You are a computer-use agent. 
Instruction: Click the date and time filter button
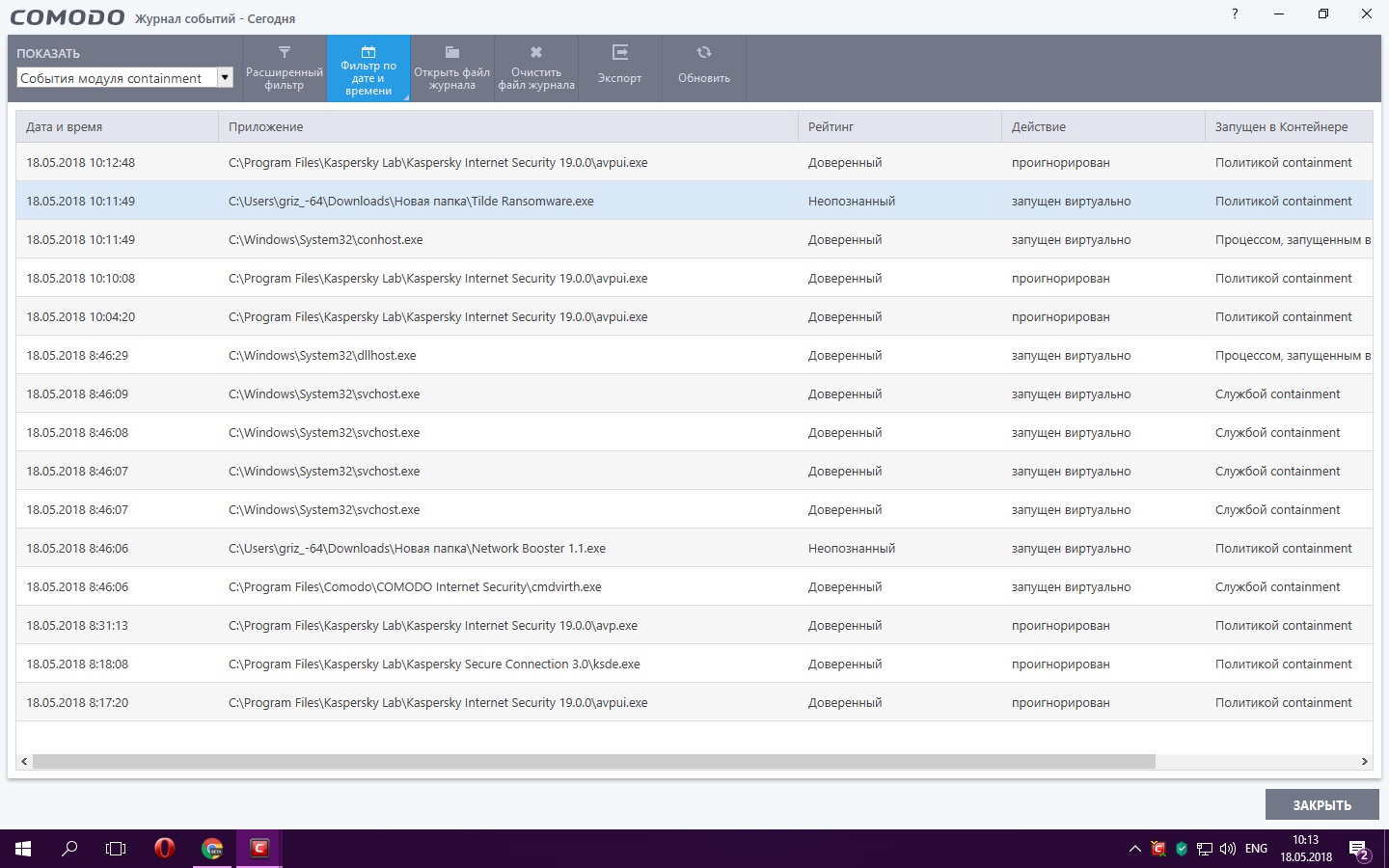(x=368, y=68)
